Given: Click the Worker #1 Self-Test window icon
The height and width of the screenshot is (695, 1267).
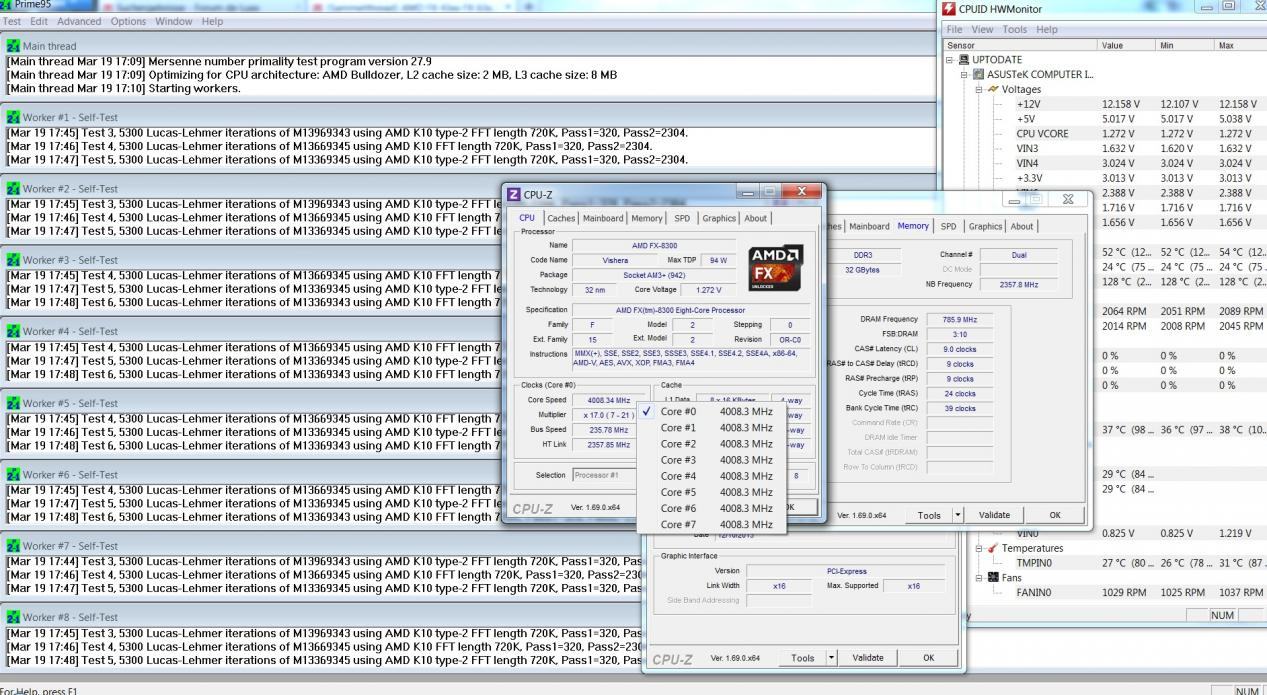Looking at the screenshot, I should click(13, 118).
